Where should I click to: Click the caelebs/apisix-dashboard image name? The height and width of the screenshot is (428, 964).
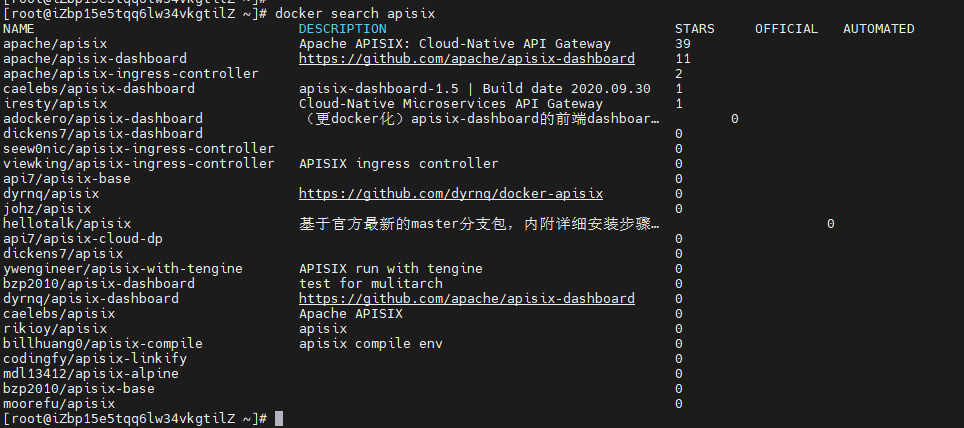coord(99,89)
